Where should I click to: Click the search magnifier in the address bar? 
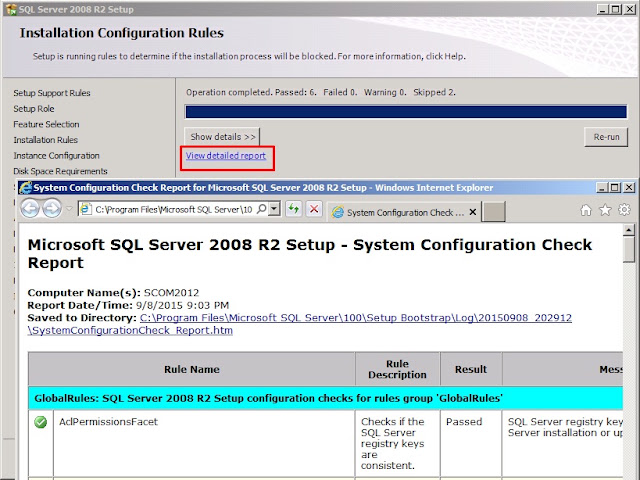click(x=262, y=209)
